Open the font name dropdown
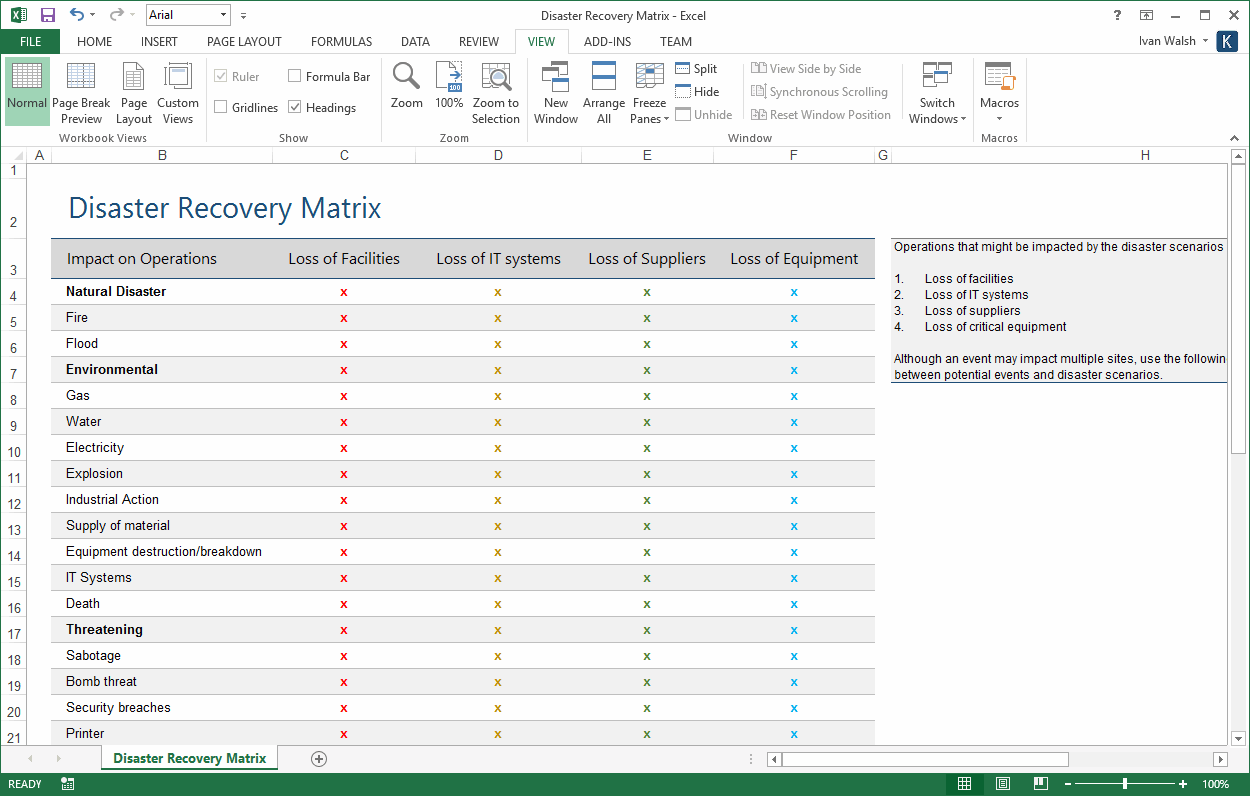Screen dimensions: 1250x796 (x=223, y=15)
